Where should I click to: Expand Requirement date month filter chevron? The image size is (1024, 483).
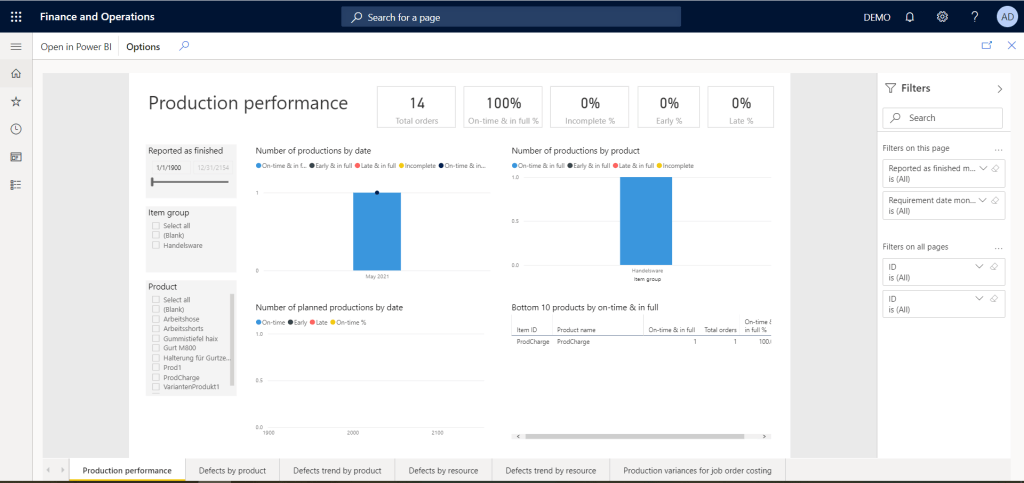pyautogui.click(x=981, y=200)
